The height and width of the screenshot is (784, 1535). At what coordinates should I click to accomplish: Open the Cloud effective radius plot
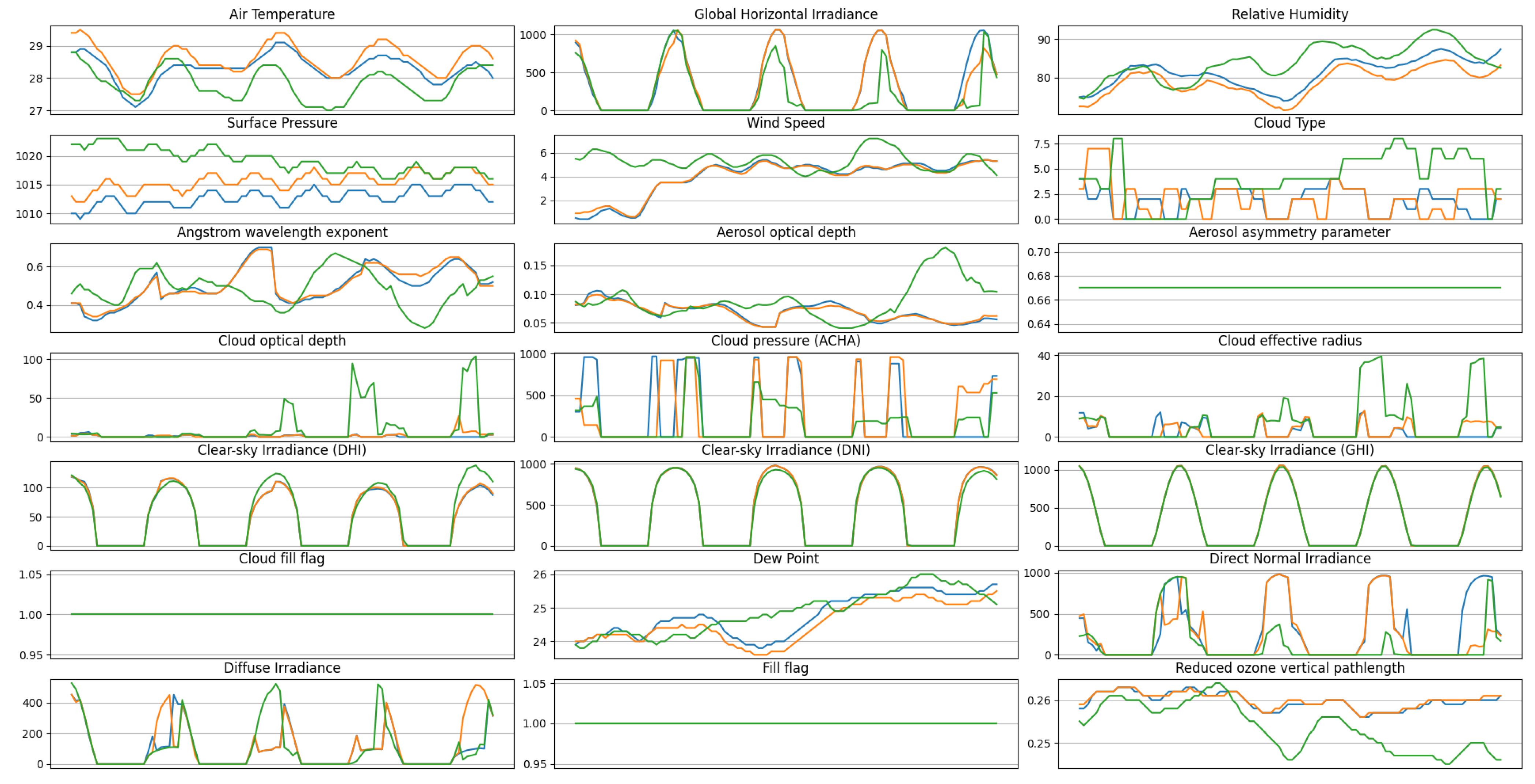pyautogui.click(x=1289, y=397)
